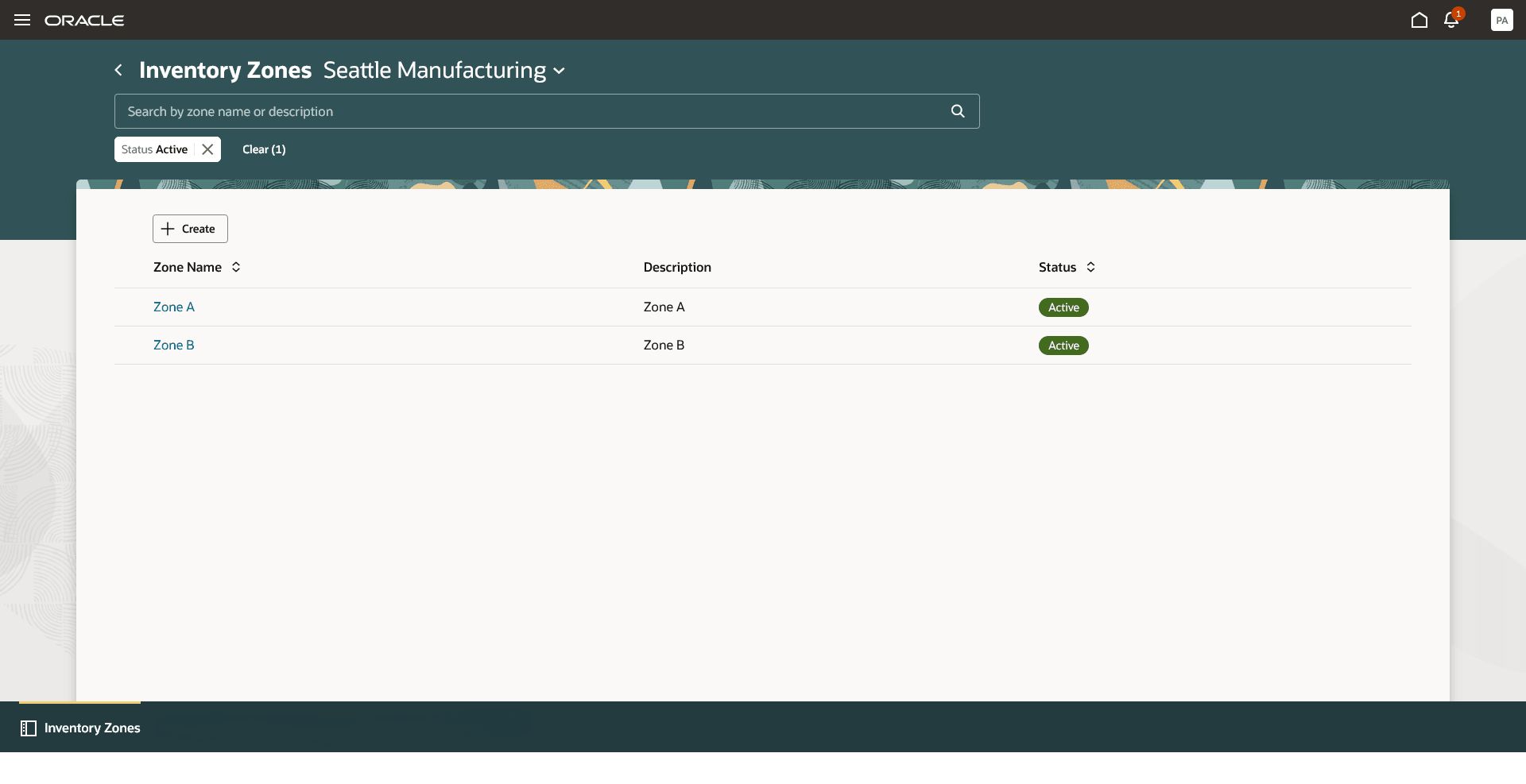Select the Inventory Zones bottom tab

[80, 728]
